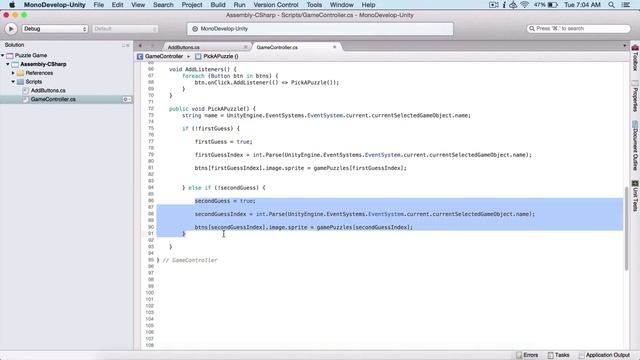The height and width of the screenshot is (360, 640).
Task: Click the MonoDevelop-Unity app menu
Action: click(x=54, y=5)
